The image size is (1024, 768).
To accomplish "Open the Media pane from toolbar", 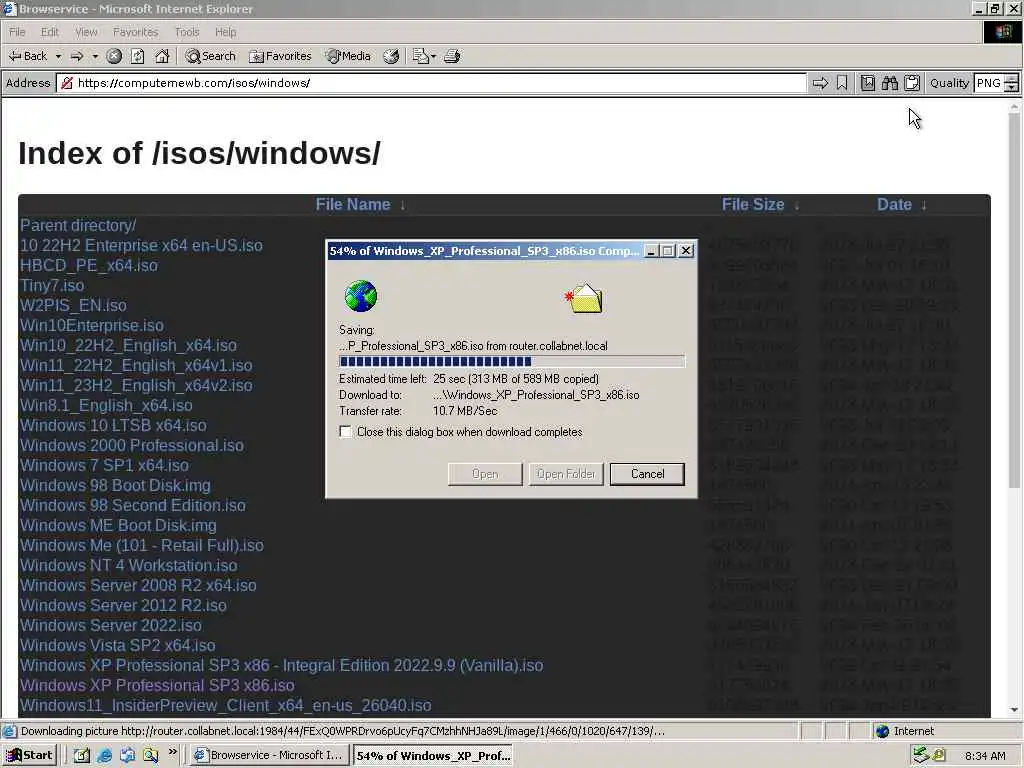I will (x=348, y=56).
